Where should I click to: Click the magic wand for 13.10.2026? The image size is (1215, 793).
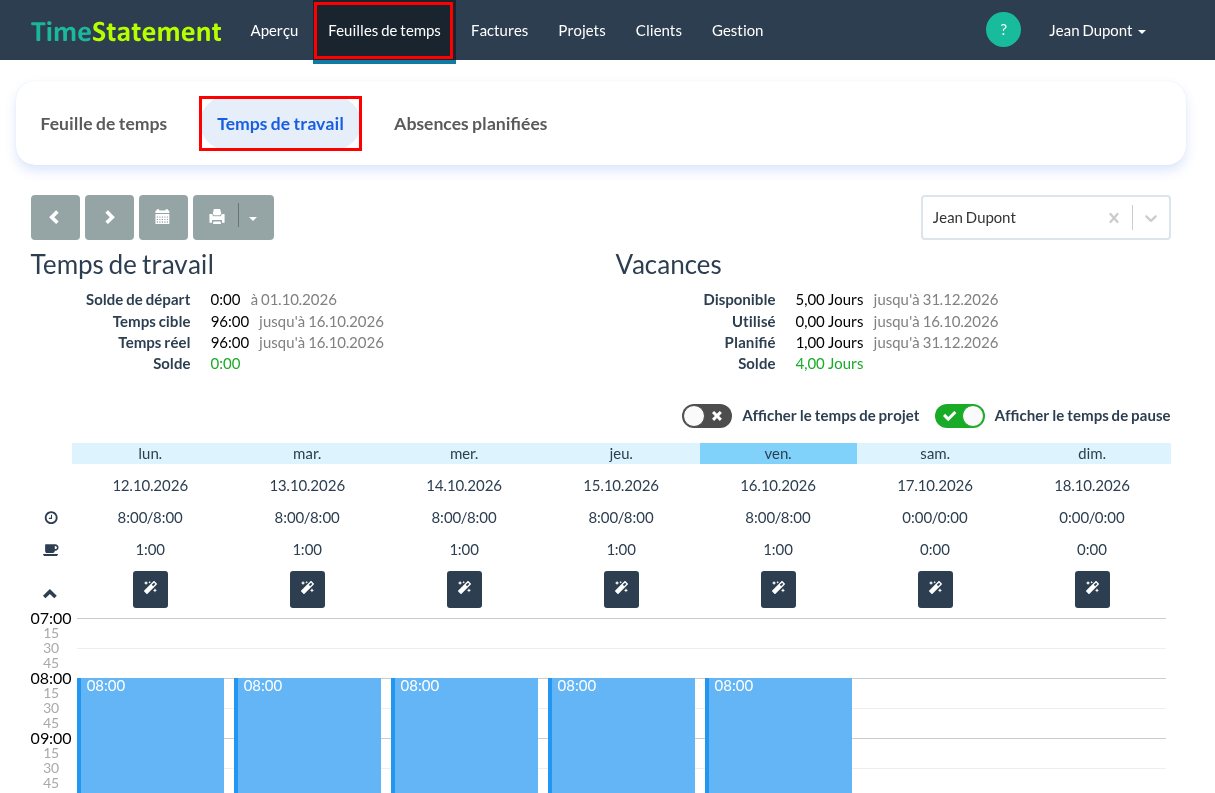(x=307, y=589)
